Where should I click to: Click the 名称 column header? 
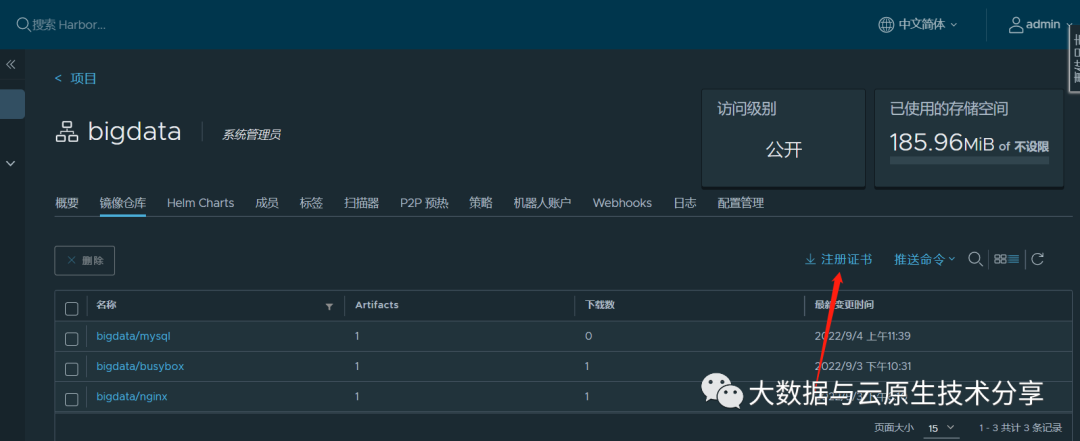pyautogui.click(x=107, y=305)
